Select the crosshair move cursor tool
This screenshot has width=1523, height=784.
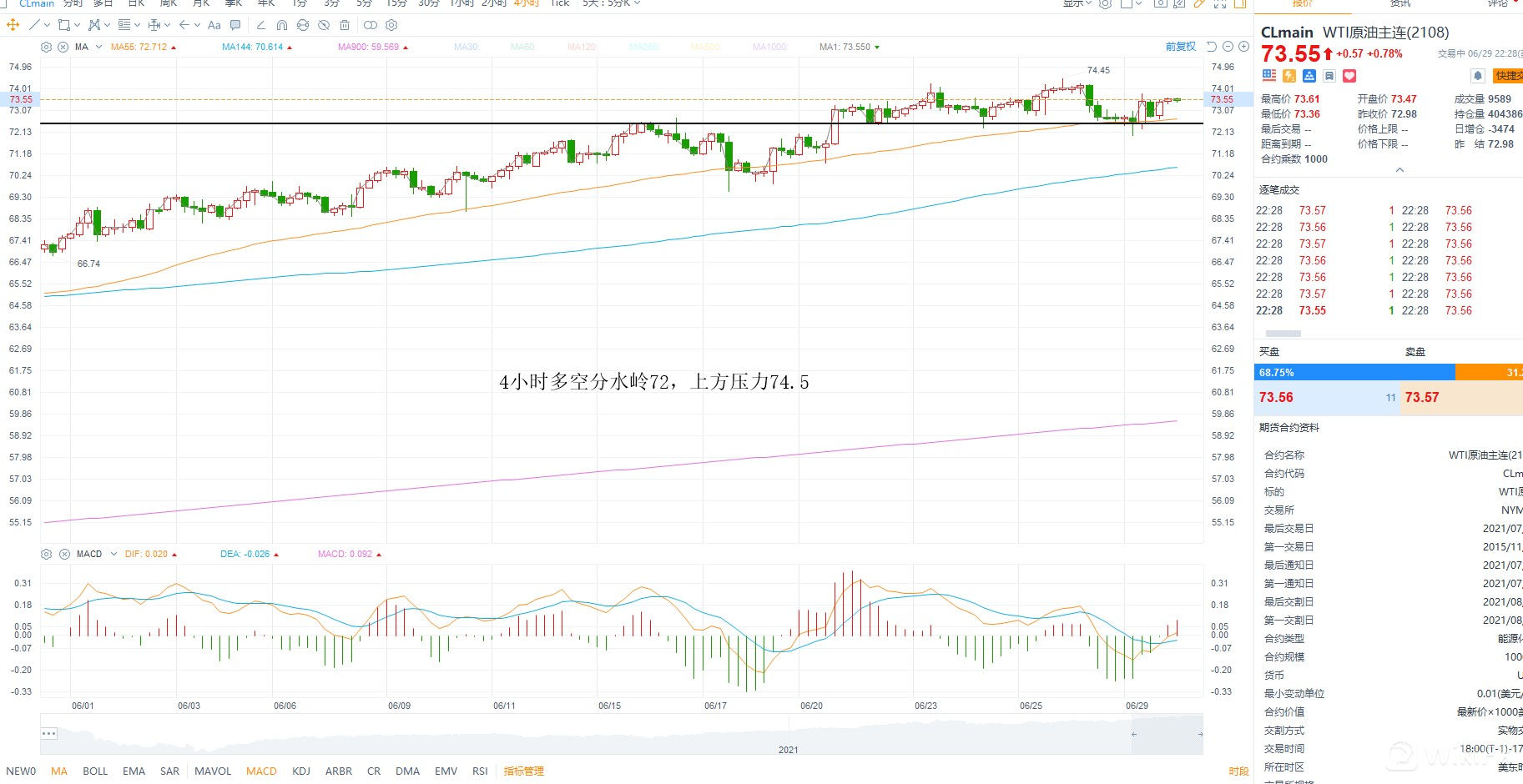13,25
